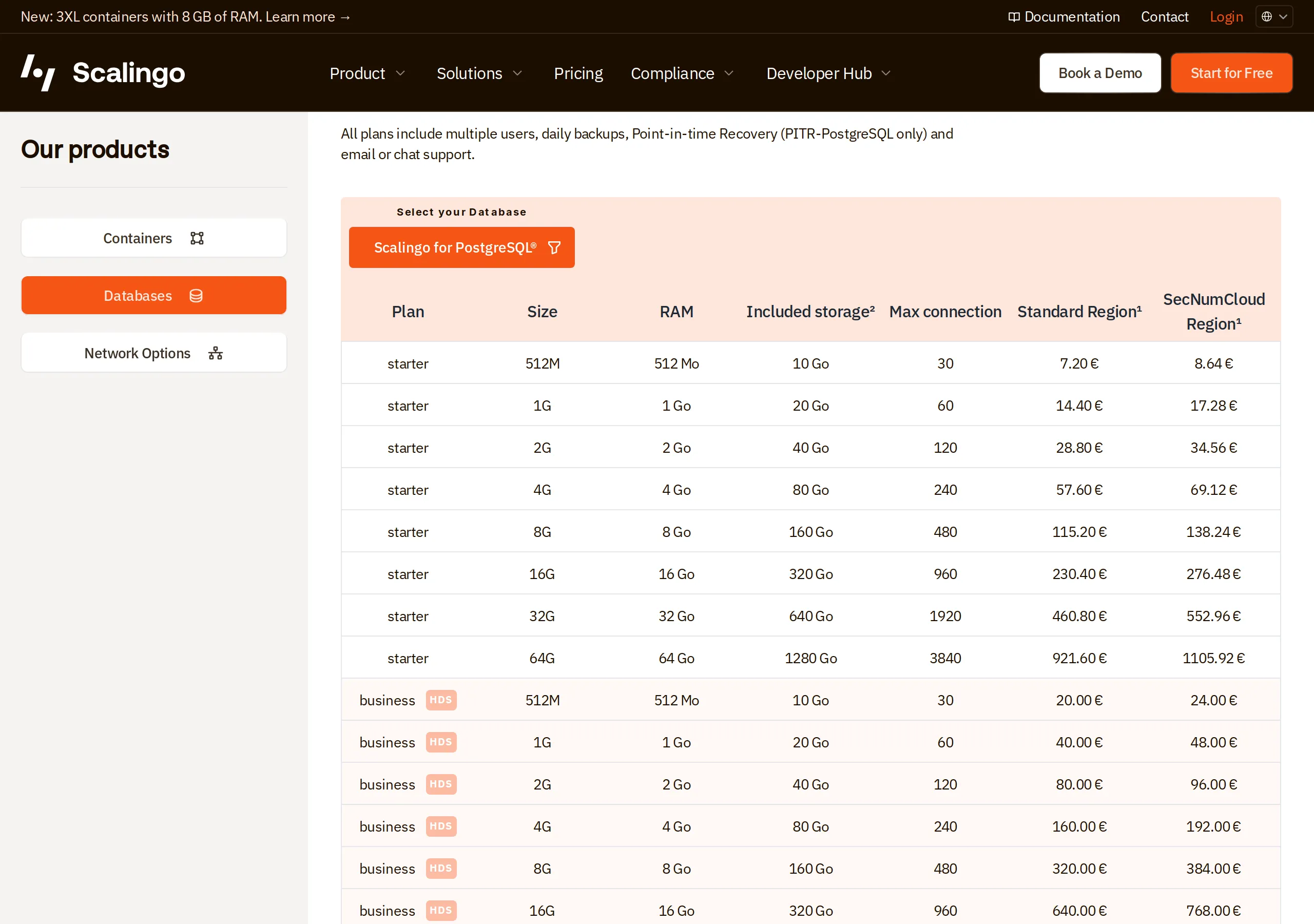Screen dimensions: 1314x924
Task: Click the Included storage column header
Action: click(x=810, y=312)
